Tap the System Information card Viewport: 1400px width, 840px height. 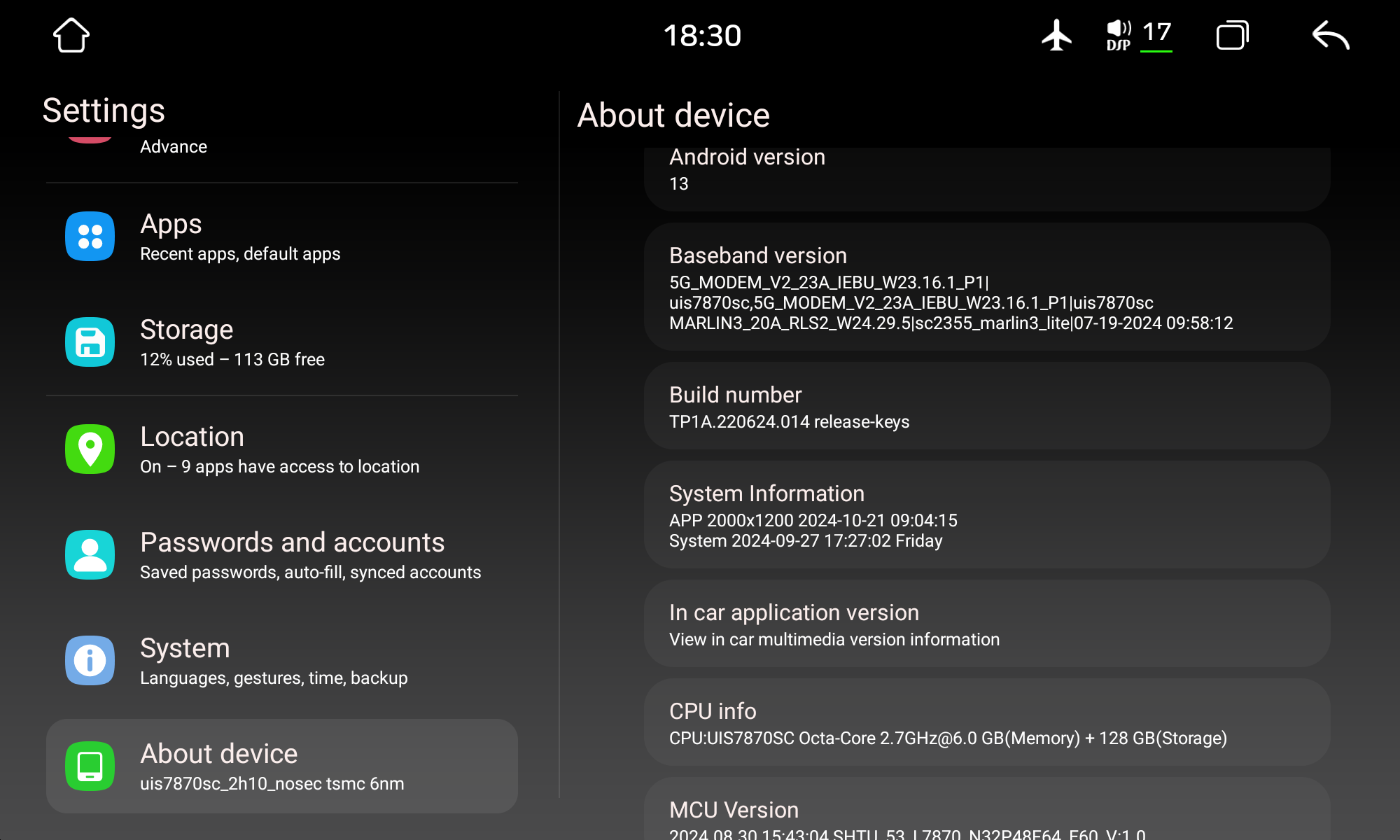[987, 515]
